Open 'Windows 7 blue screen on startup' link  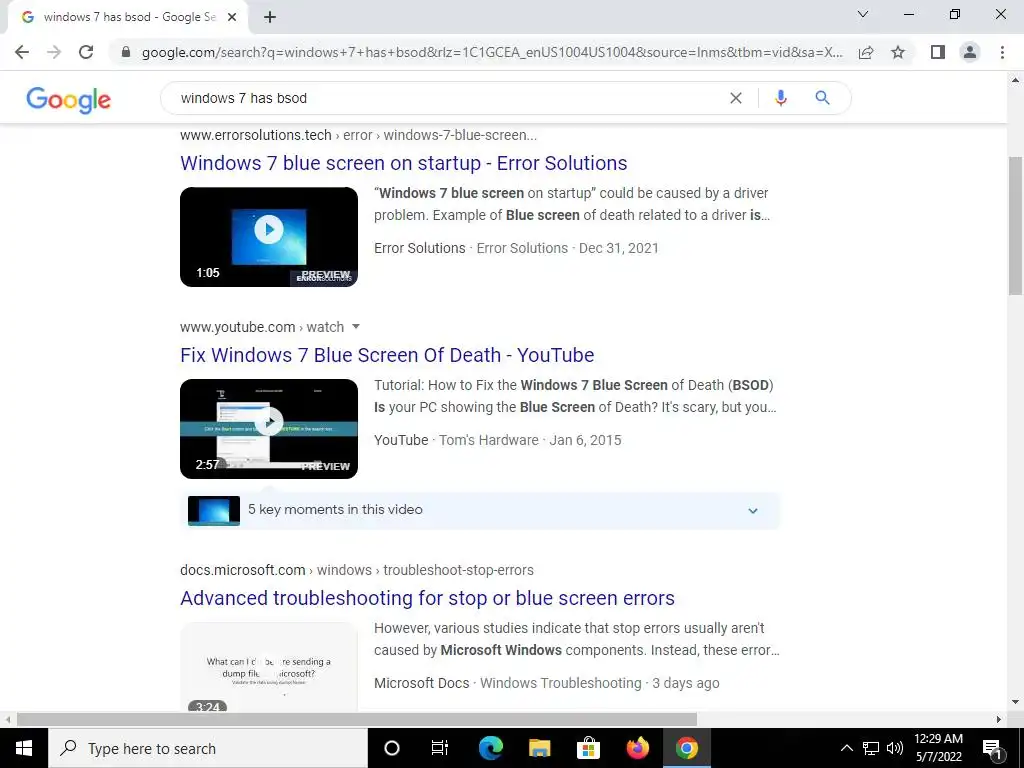pyautogui.click(x=404, y=163)
